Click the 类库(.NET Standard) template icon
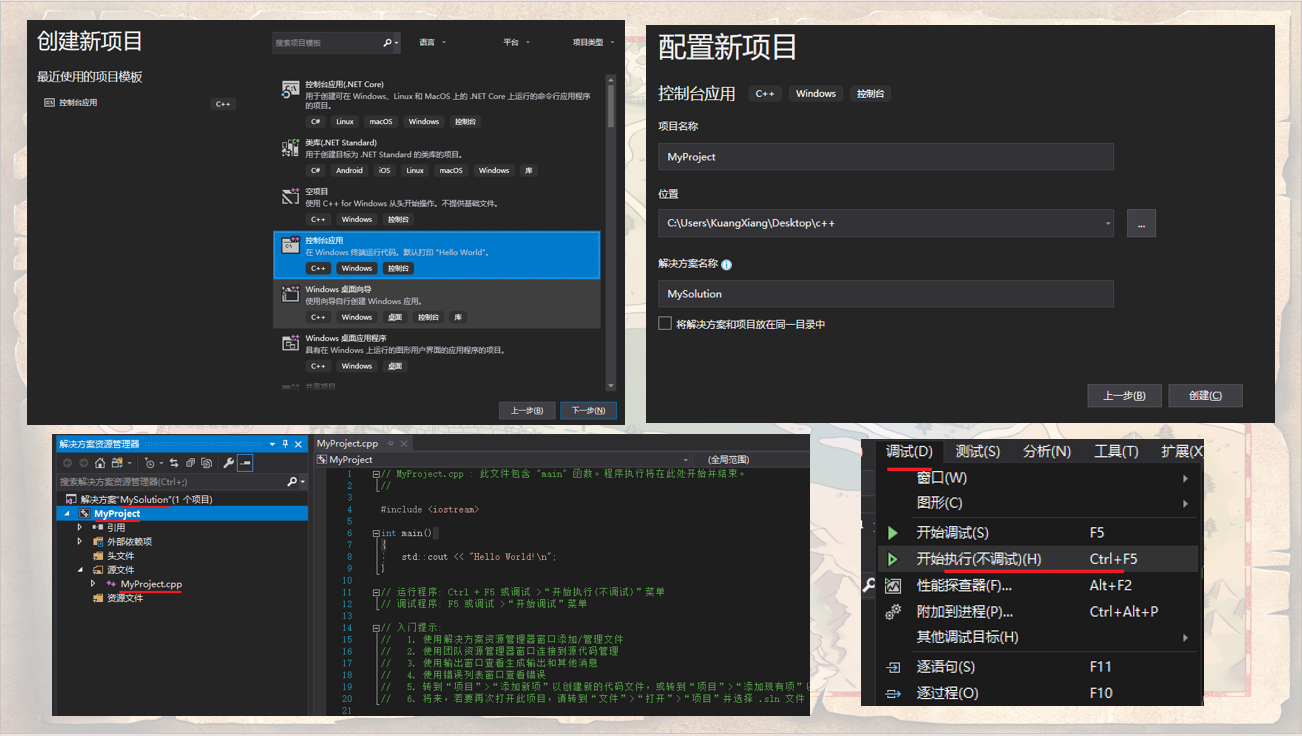 pos(290,148)
